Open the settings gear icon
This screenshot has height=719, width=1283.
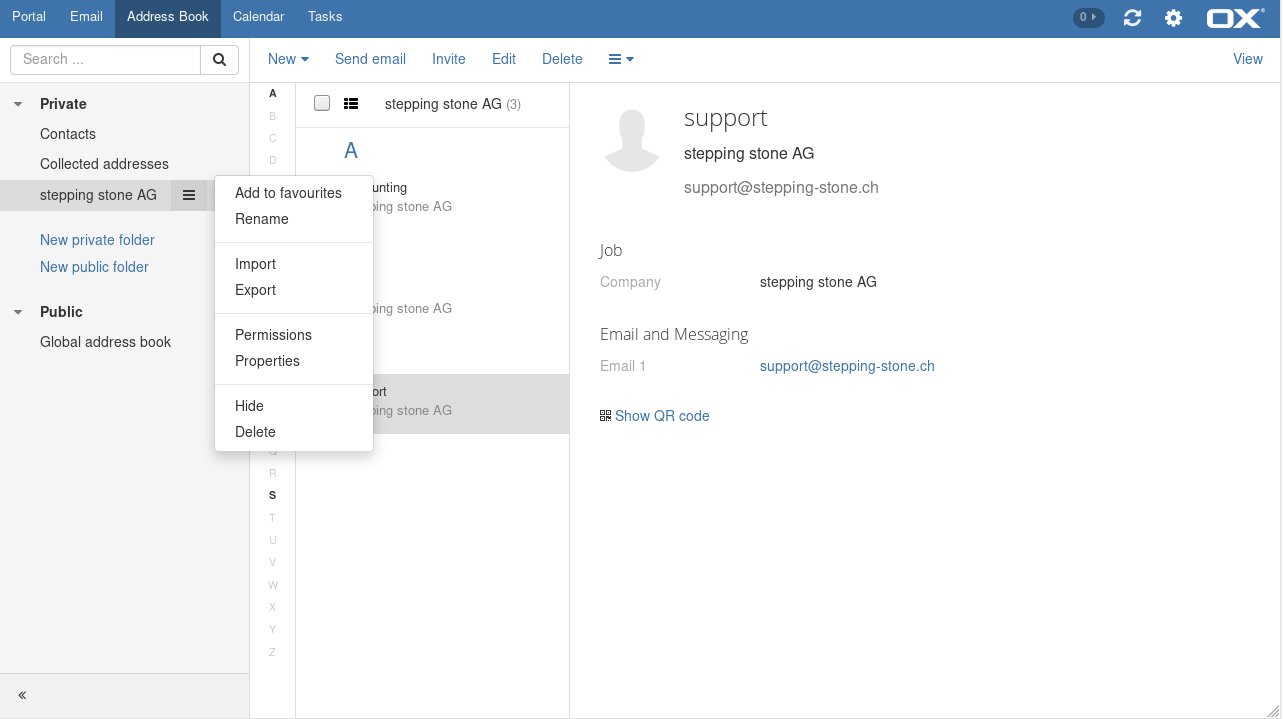click(x=1174, y=18)
